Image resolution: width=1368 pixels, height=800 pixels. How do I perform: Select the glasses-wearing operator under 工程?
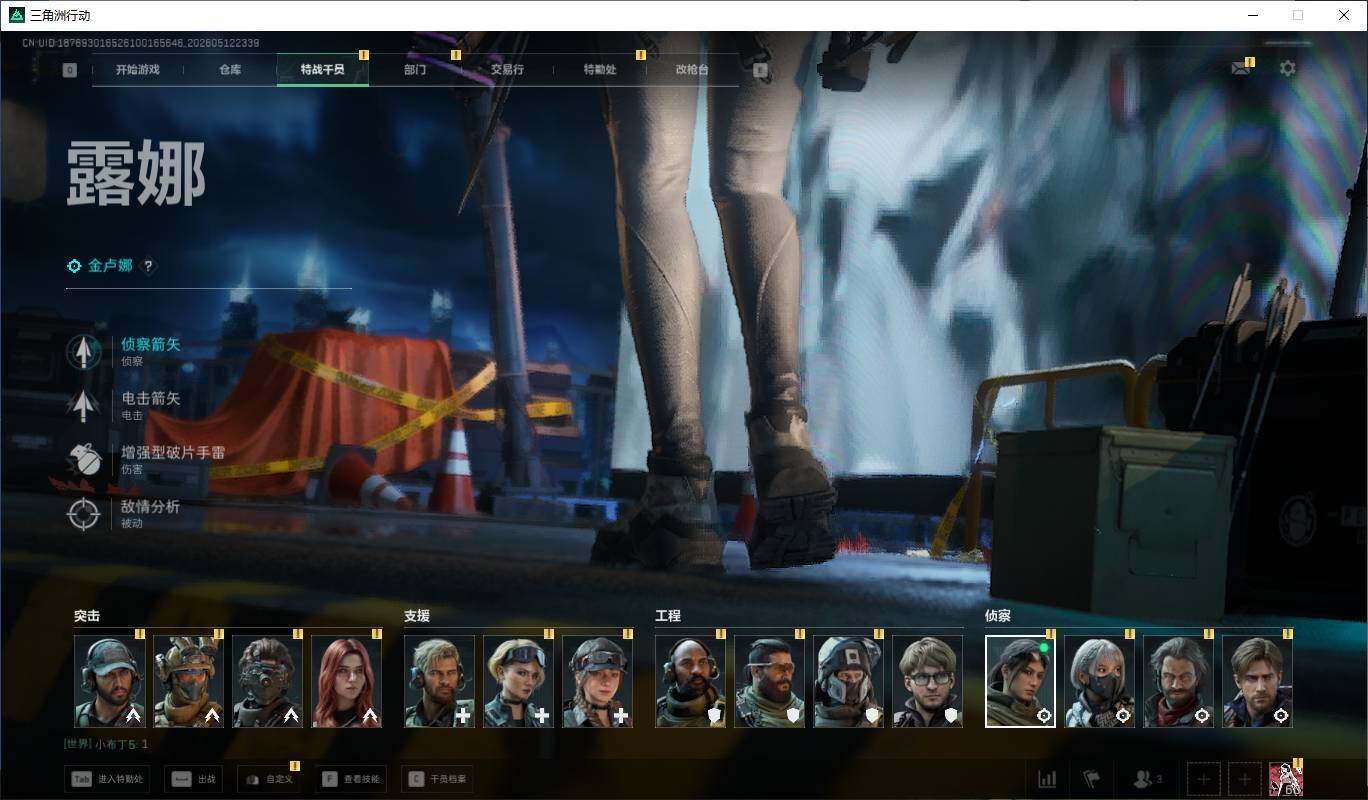(x=927, y=681)
